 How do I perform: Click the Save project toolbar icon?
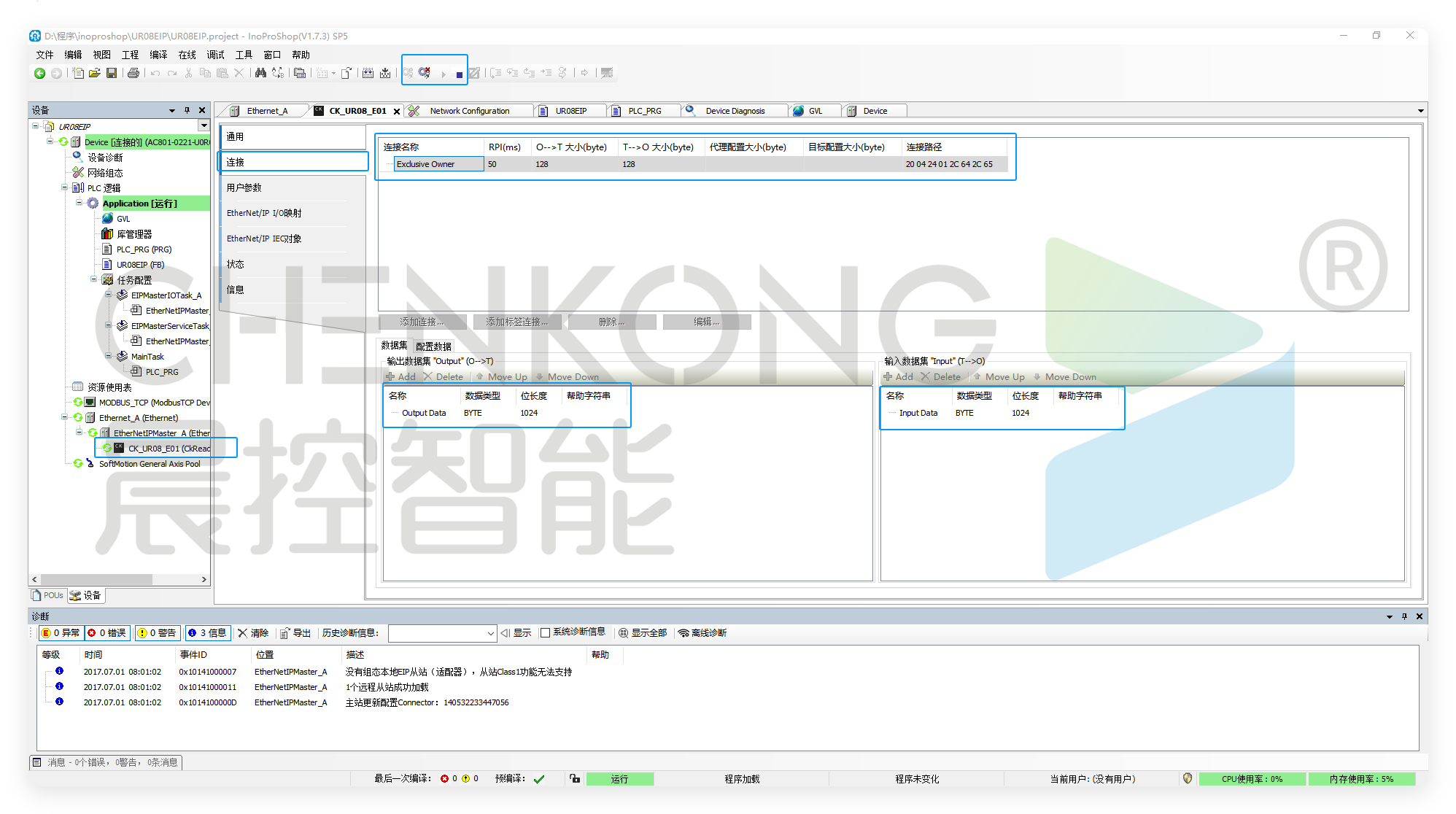[112, 73]
